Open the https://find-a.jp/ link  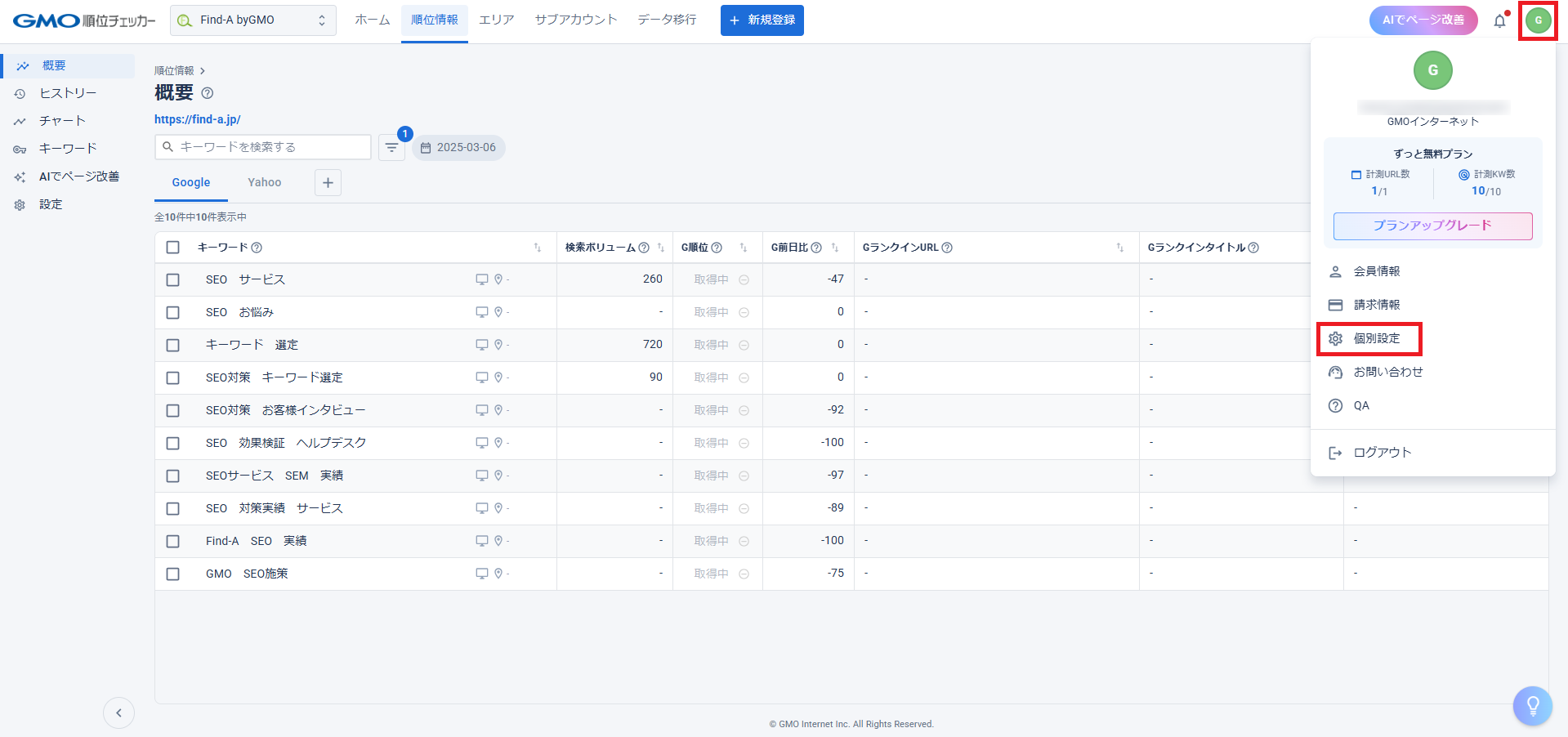click(x=198, y=119)
